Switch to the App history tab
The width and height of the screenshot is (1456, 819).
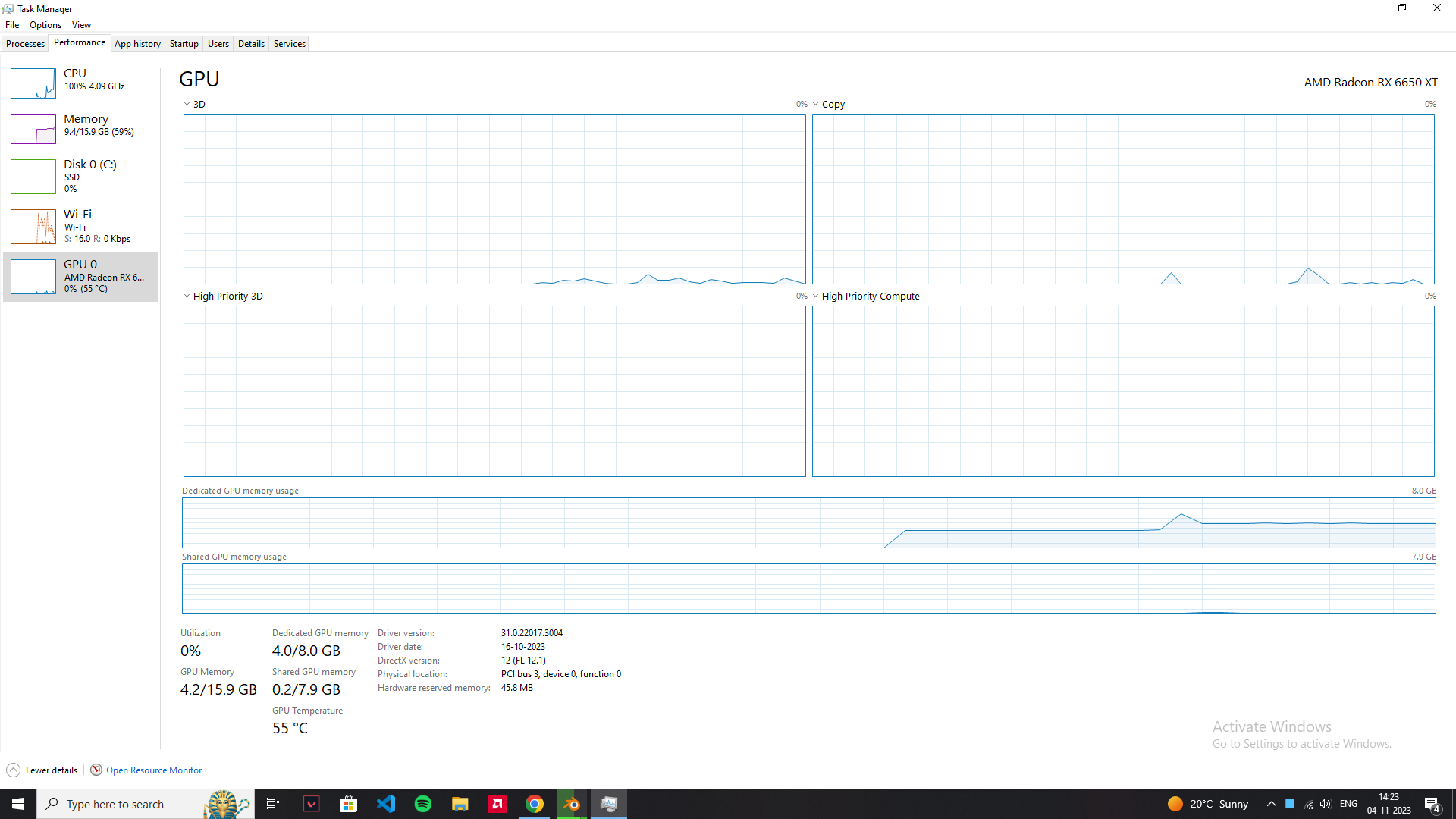pyautogui.click(x=137, y=44)
